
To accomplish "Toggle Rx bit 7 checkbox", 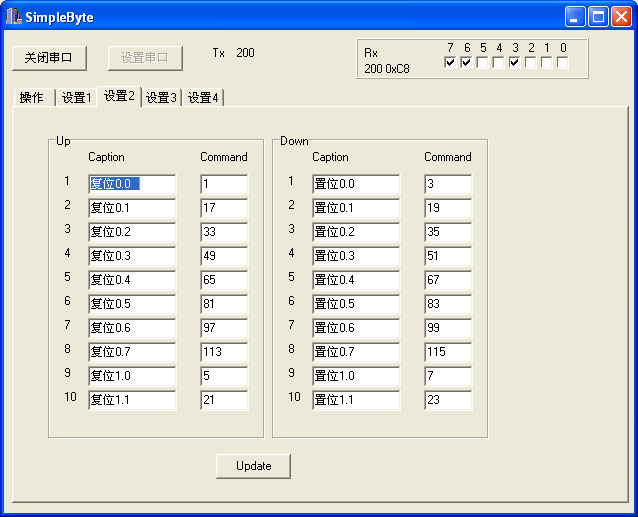I will point(450,63).
